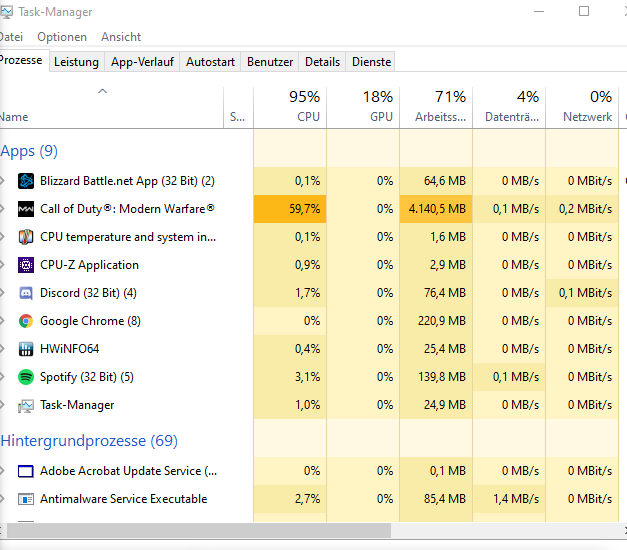Switch to the Details tab
627x550 pixels.
(322, 62)
